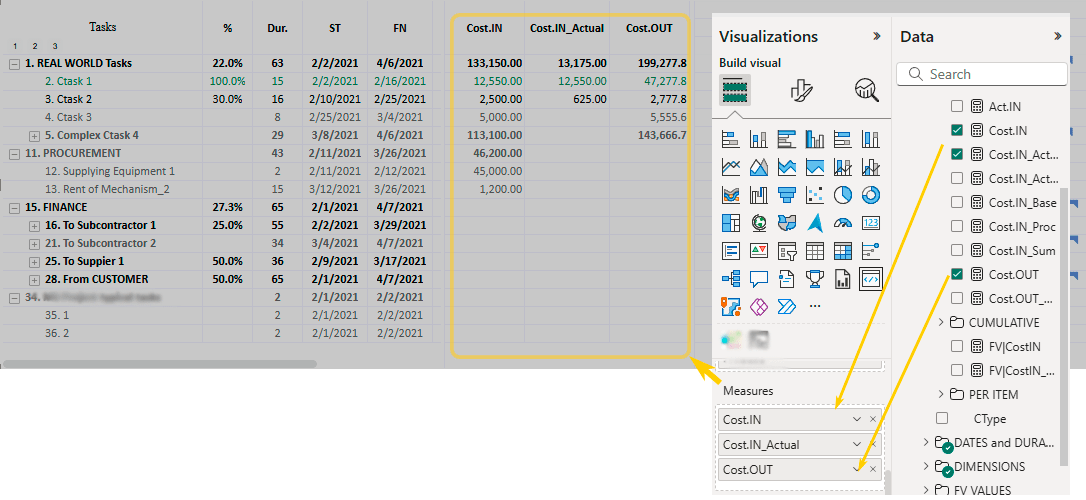Check the Act.IN field checkbox
The width and height of the screenshot is (1086, 500).
pyautogui.click(x=957, y=106)
